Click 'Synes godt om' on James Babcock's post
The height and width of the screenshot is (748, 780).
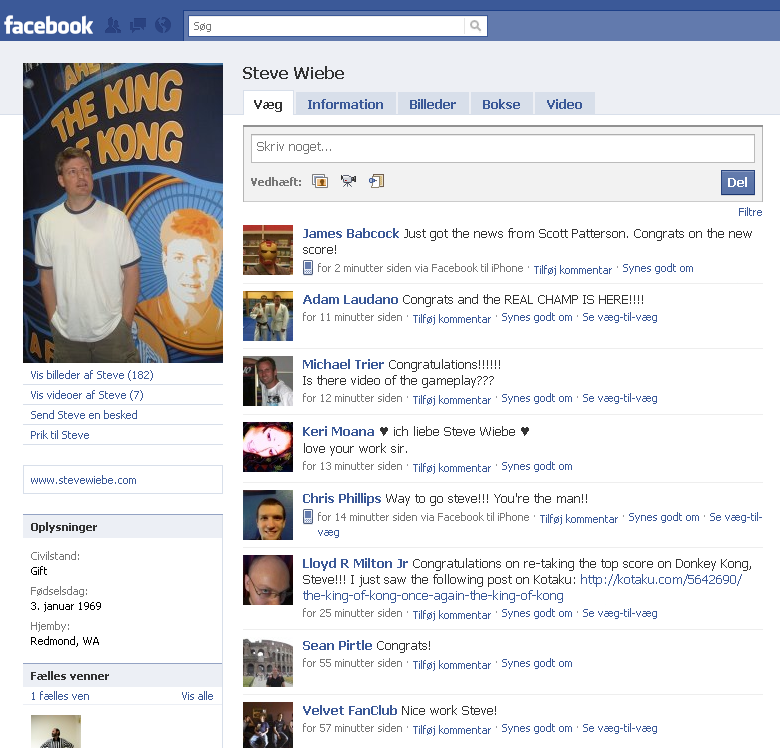click(658, 268)
